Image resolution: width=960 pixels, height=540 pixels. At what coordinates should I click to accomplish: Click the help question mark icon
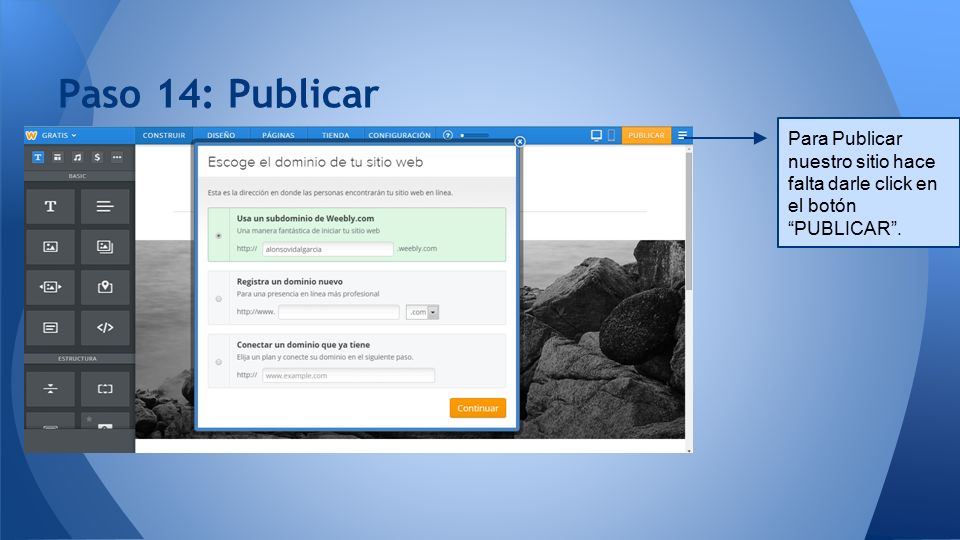(448, 135)
